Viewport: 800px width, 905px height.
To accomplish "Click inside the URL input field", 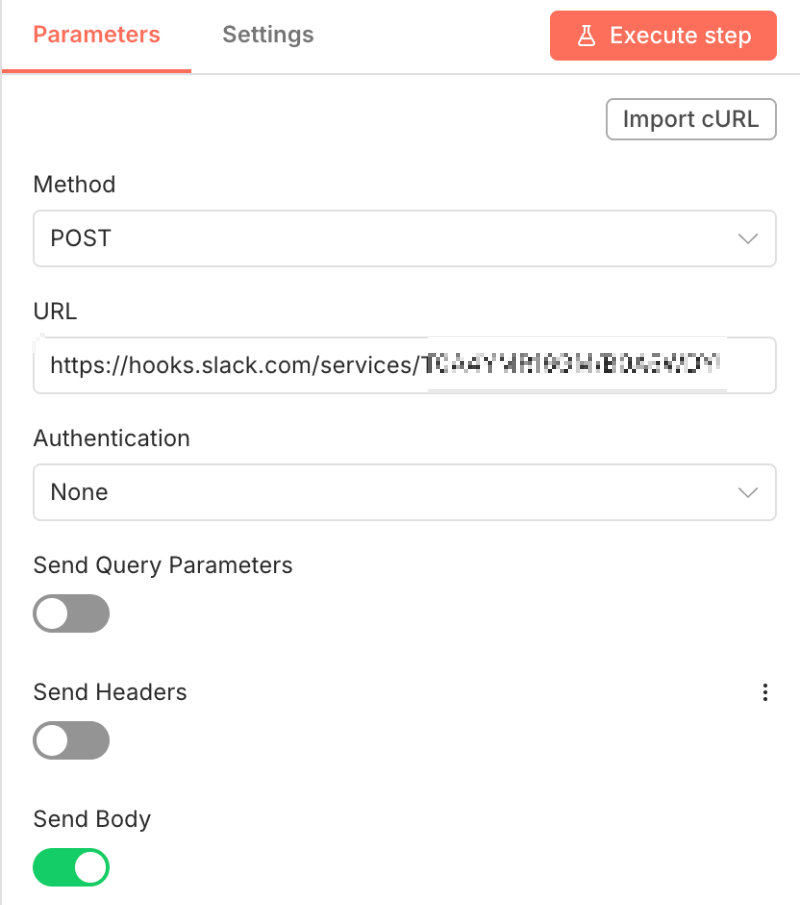I will pyautogui.click(x=300, y=365).
